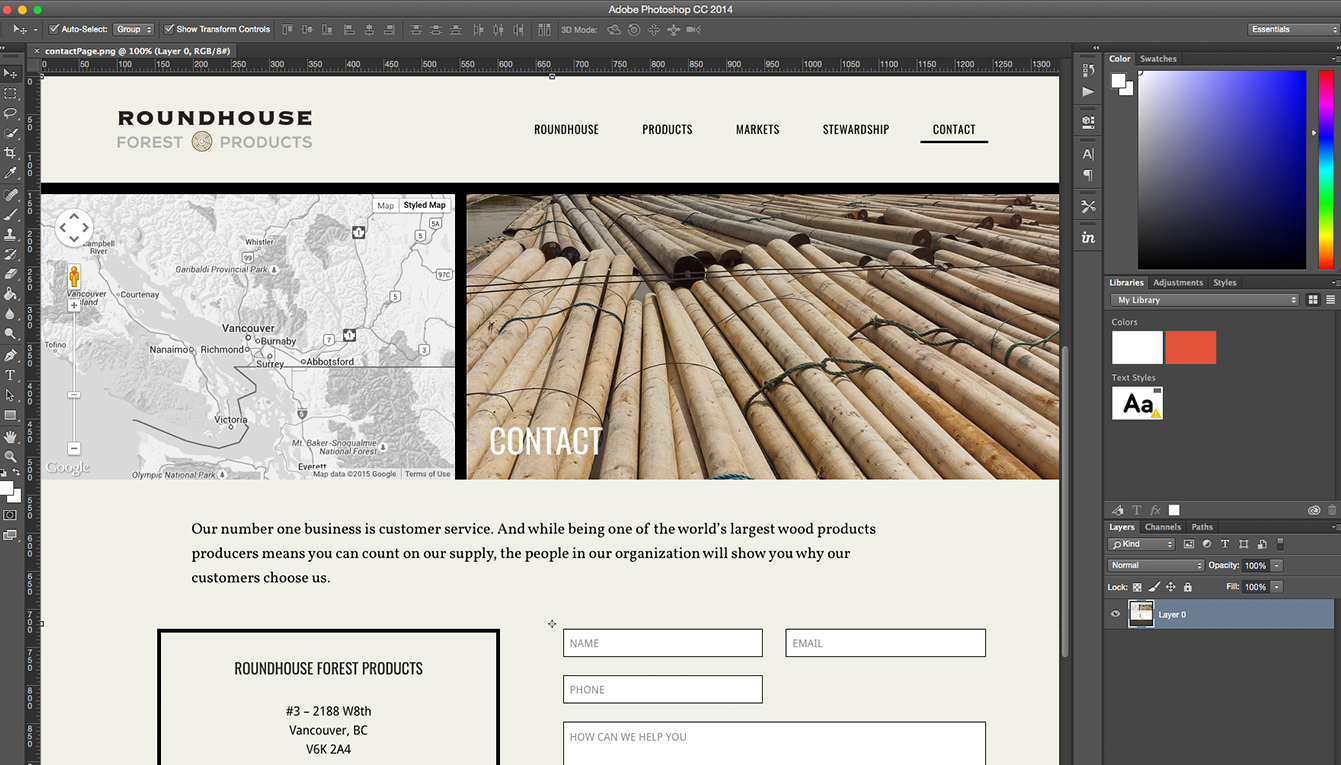Open the Normal blend mode dropdown
Viewport: 1341px width, 765px height.
(x=1155, y=565)
